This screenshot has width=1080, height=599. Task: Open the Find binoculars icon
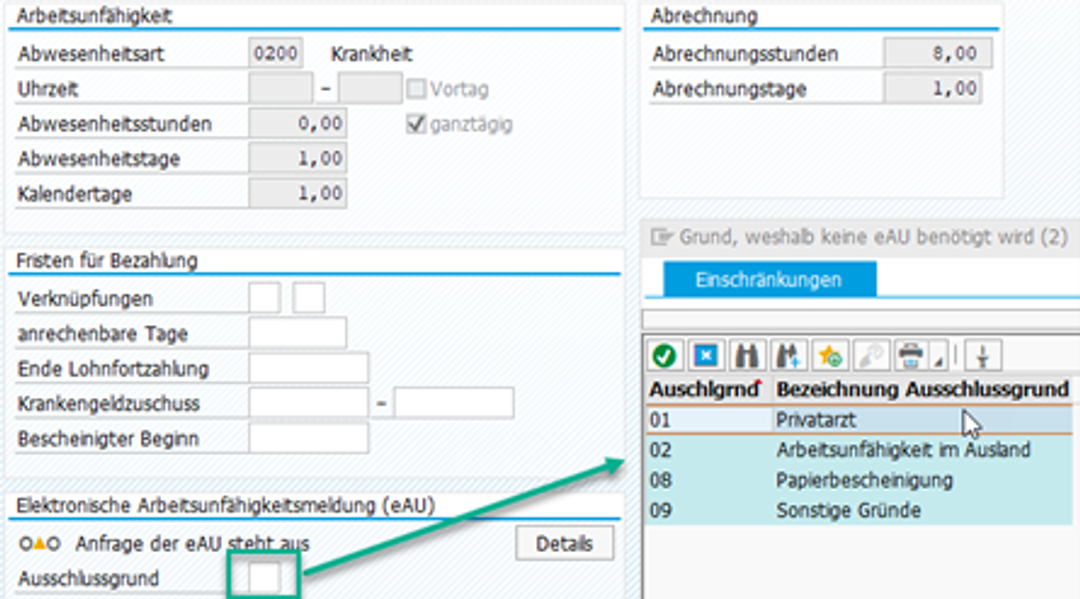747,356
